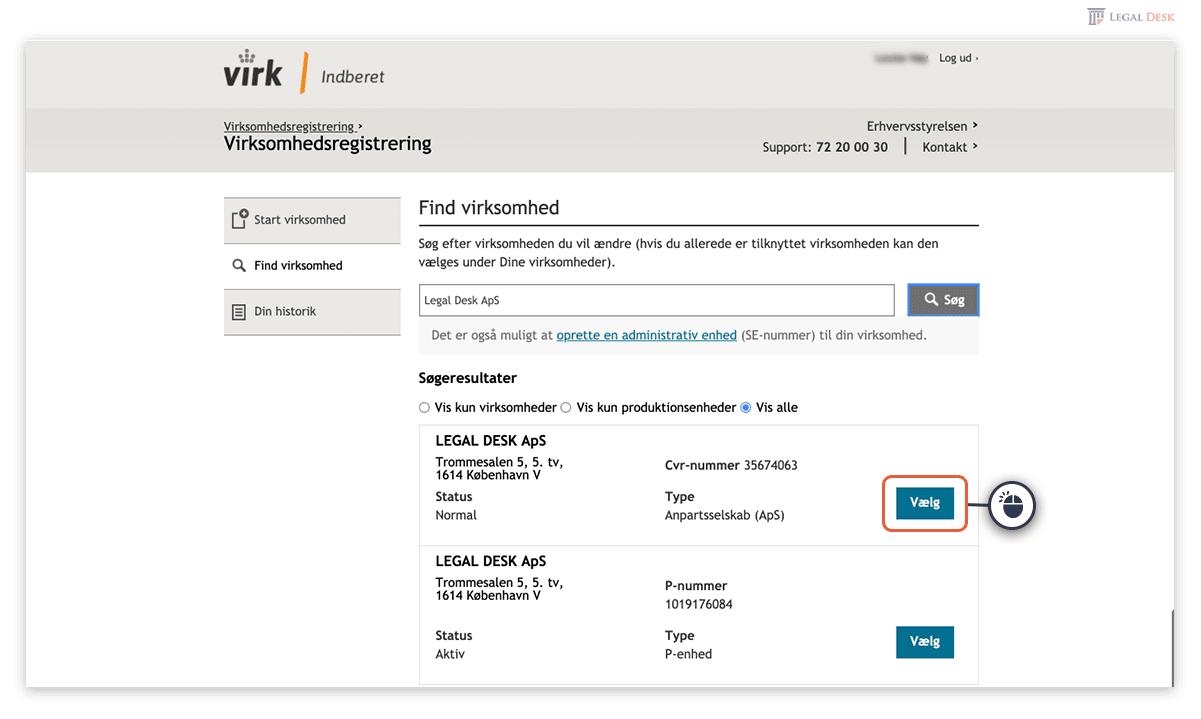Click the Cvr-nummer 35674063 text
1201x719 pixels.
point(731,465)
